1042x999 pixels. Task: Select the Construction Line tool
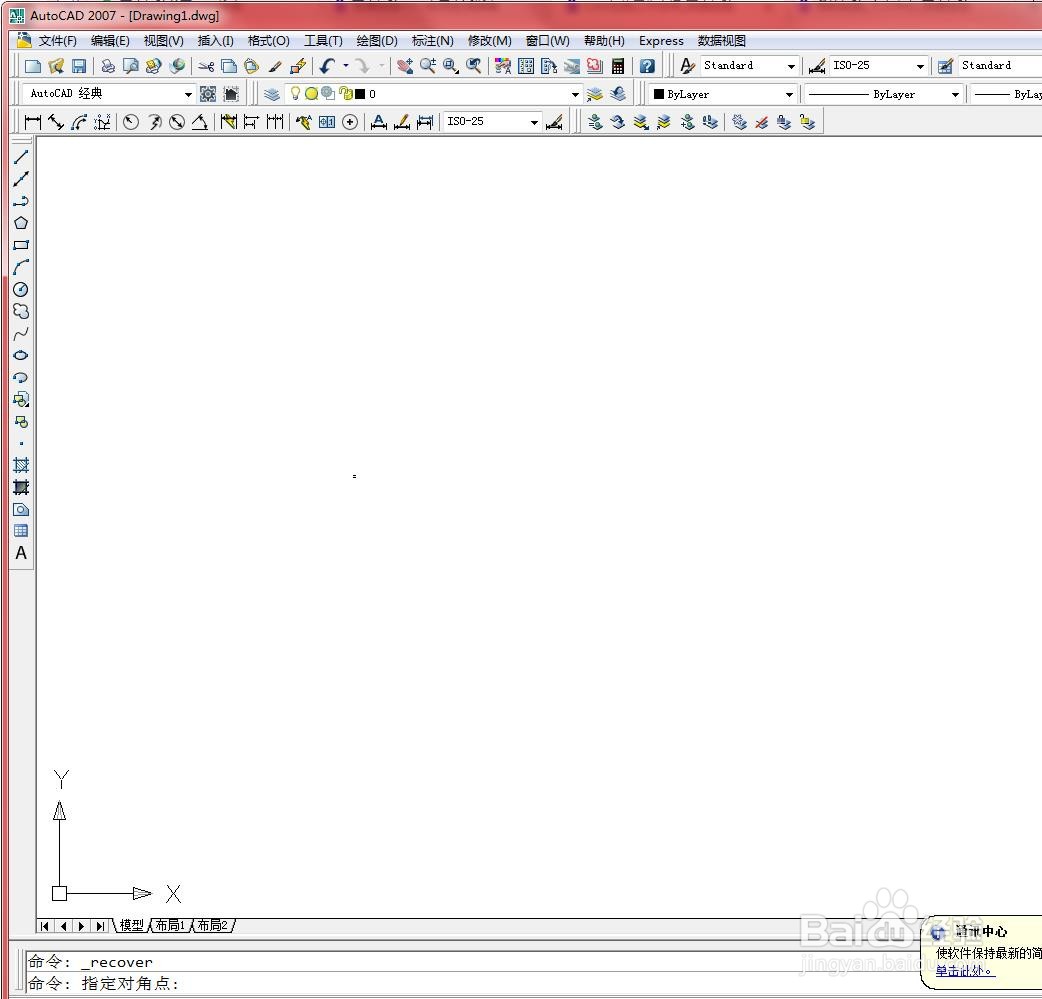coord(21,179)
